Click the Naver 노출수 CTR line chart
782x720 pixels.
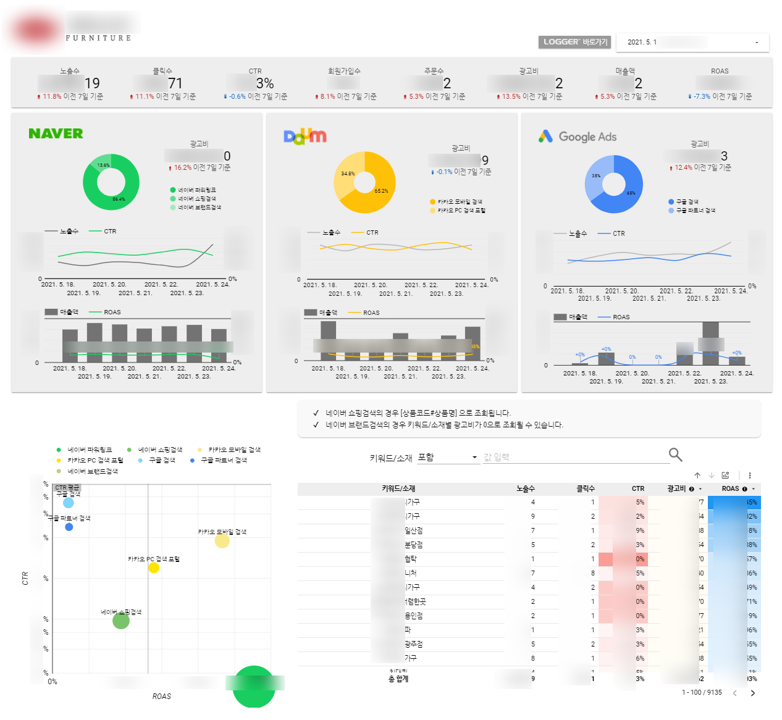tap(136, 260)
